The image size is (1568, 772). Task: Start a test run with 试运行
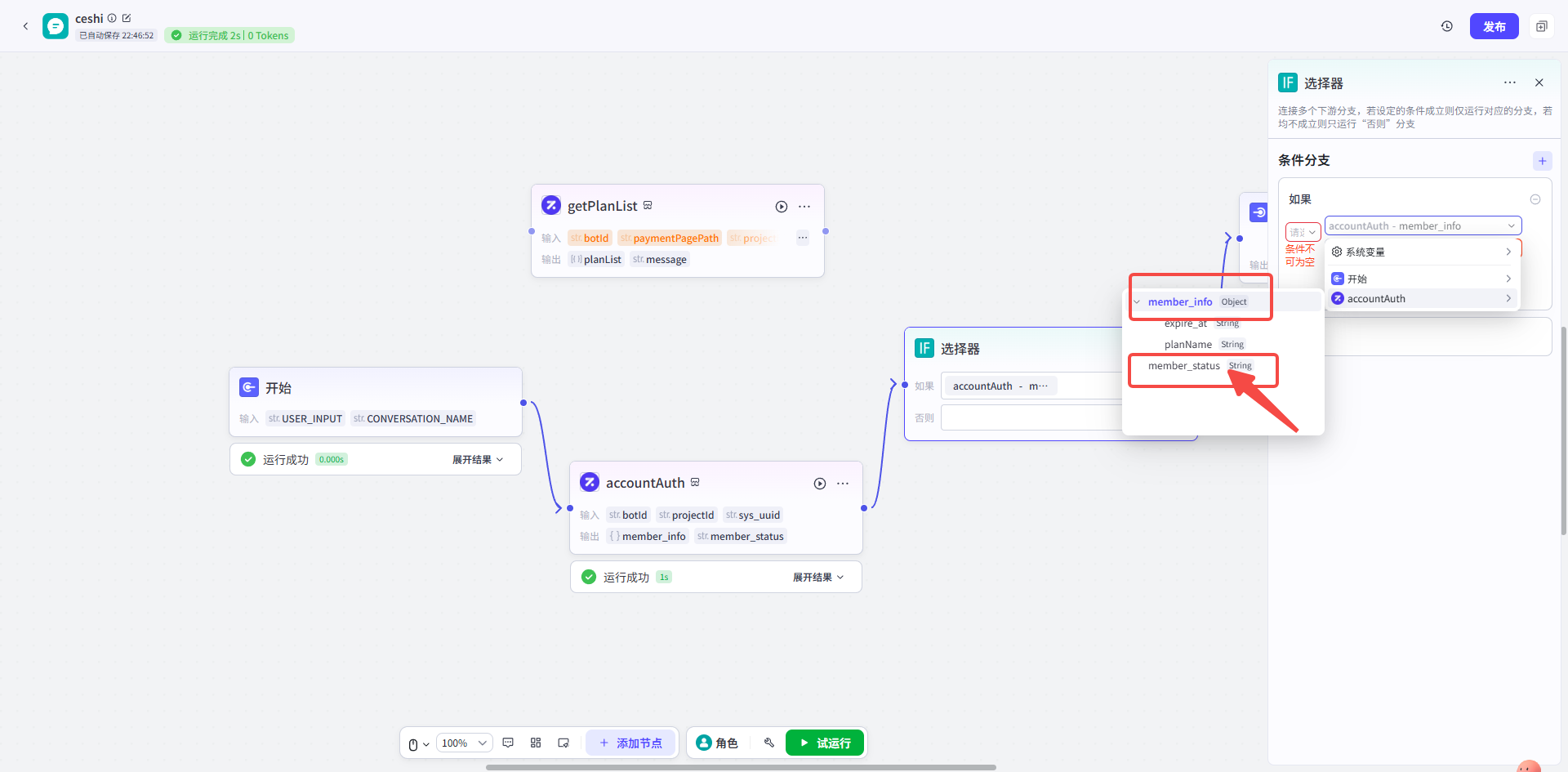click(x=825, y=743)
